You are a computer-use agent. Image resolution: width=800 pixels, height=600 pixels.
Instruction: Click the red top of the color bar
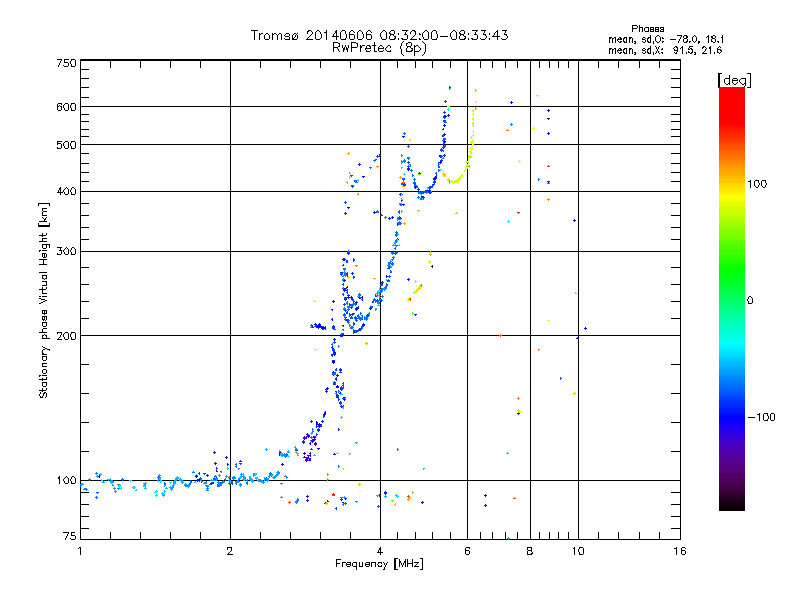[732, 99]
